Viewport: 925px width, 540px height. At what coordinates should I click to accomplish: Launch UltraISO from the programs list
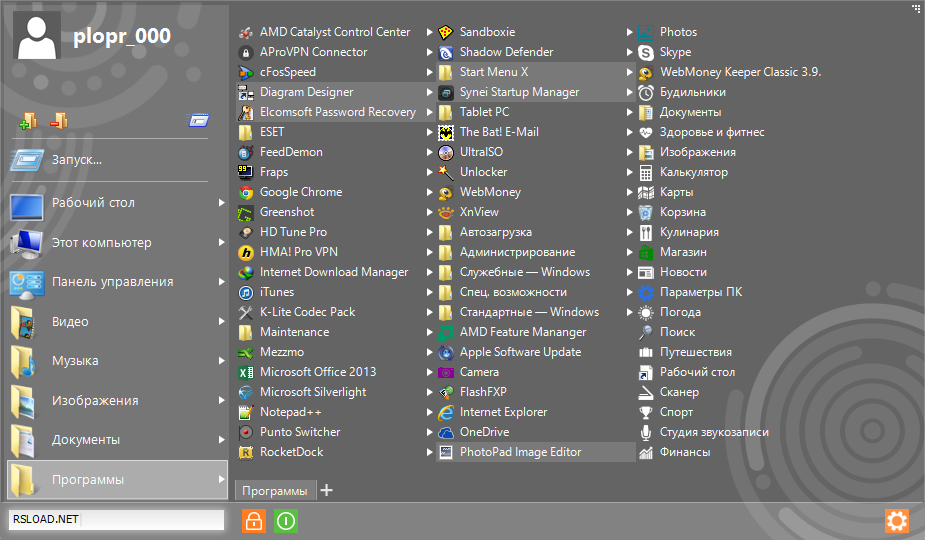coord(481,152)
